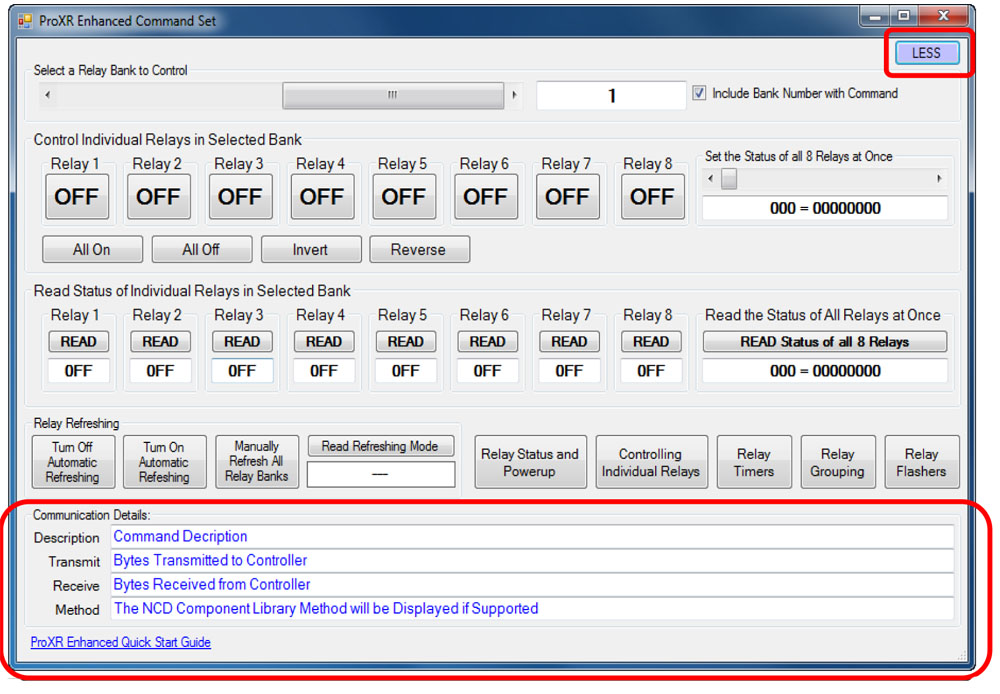Click the Reverse button
Viewport: 1000px width, 694px height.
pos(419,249)
